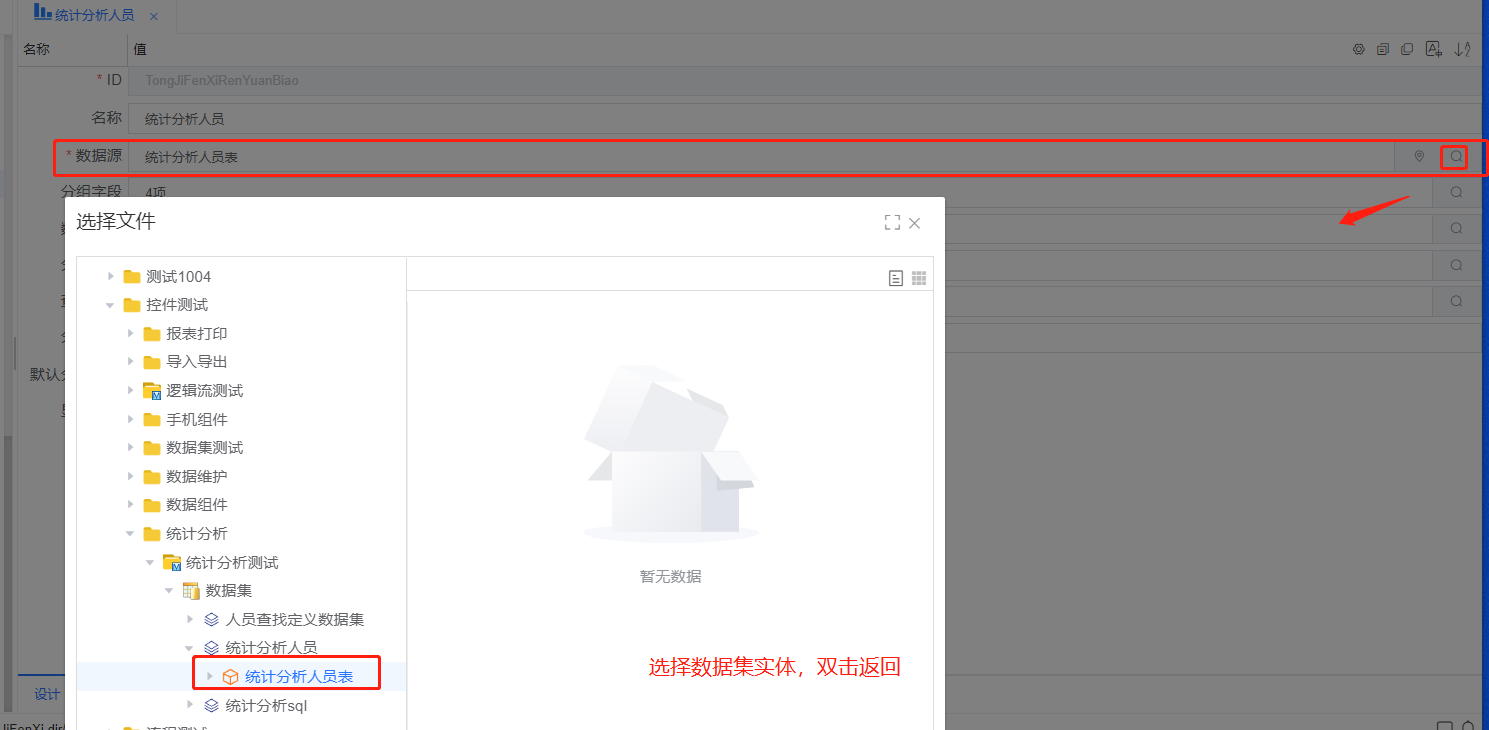Click the location pin icon in 数据源 row
This screenshot has height=730, width=1489.
(x=1418, y=157)
